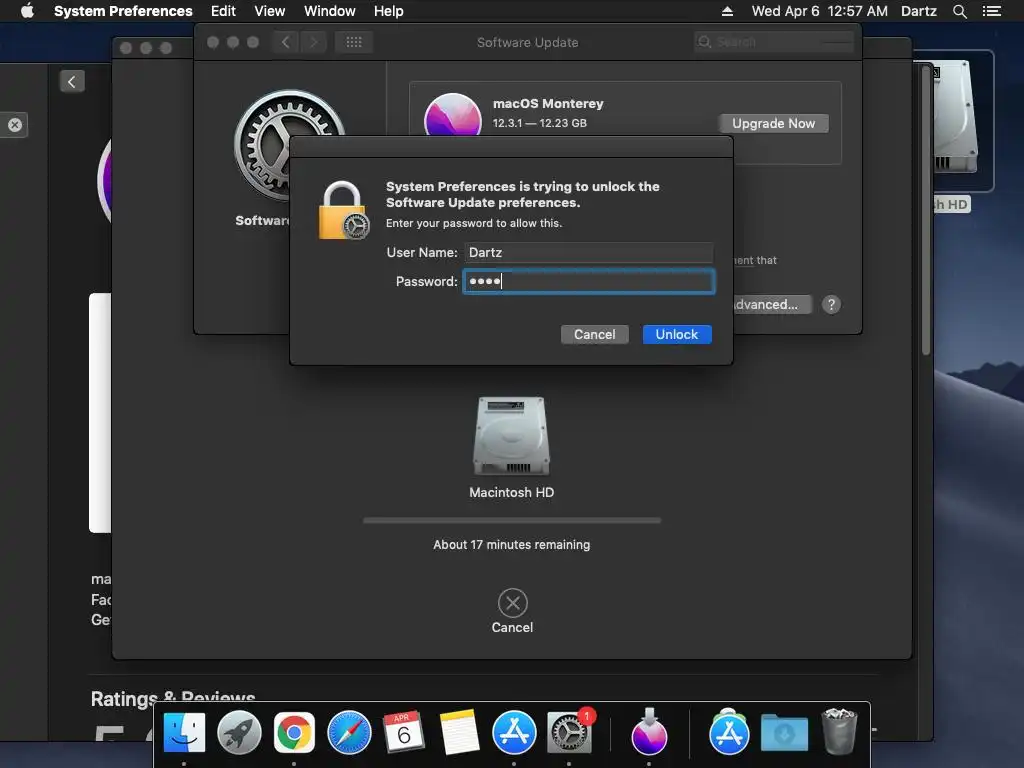Click the Dartz user name in menu bar
1024x768 pixels.
click(918, 11)
